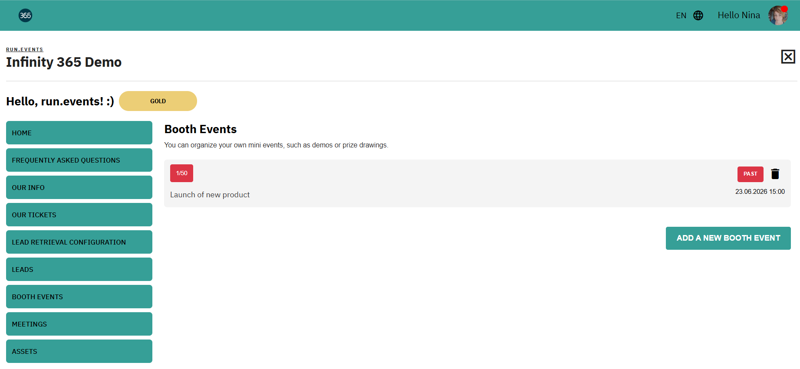Open Meetings section
800x369 pixels.
[x=79, y=324]
